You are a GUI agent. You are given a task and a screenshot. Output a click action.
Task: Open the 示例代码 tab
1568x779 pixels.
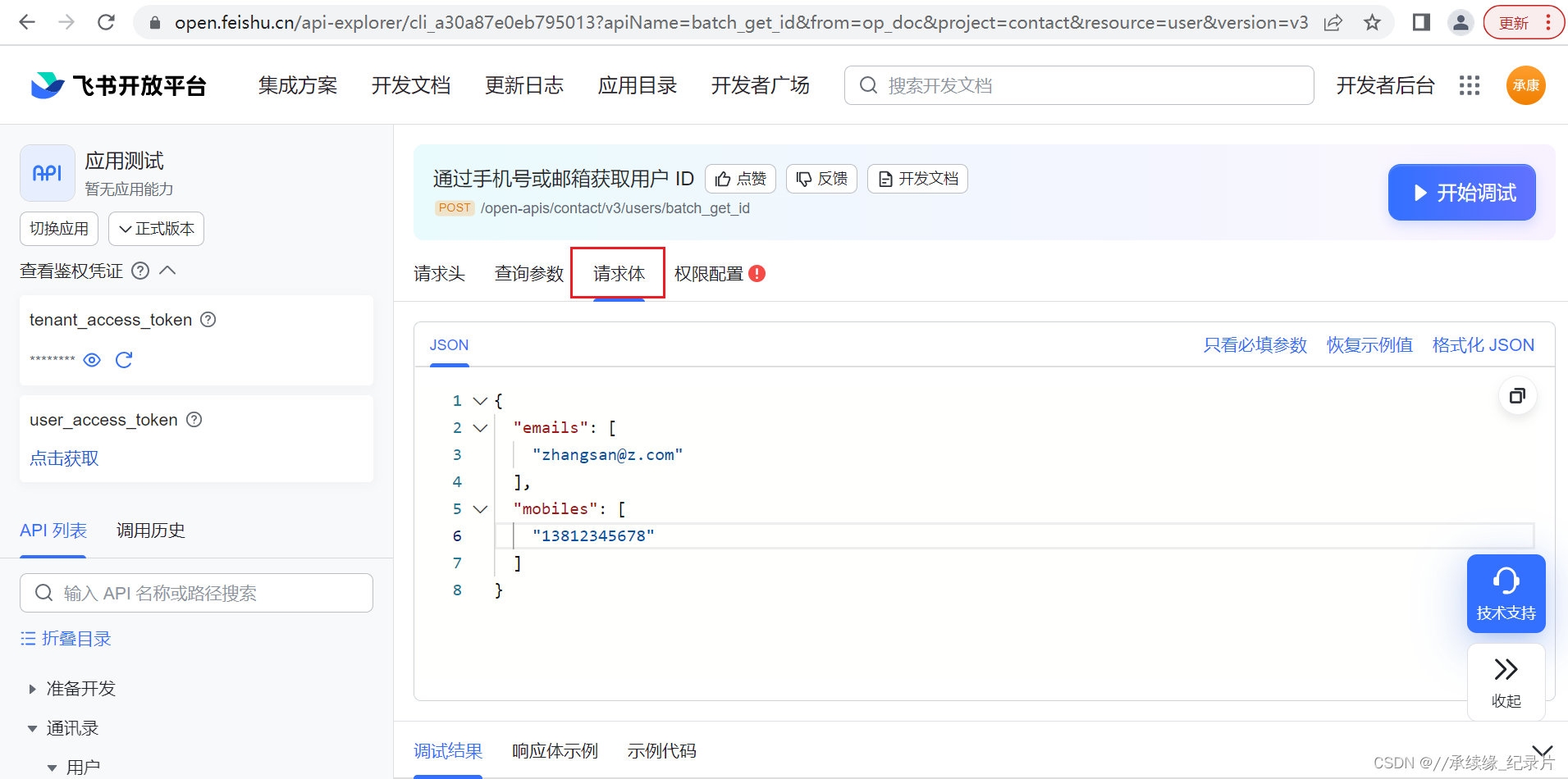click(x=661, y=751)
